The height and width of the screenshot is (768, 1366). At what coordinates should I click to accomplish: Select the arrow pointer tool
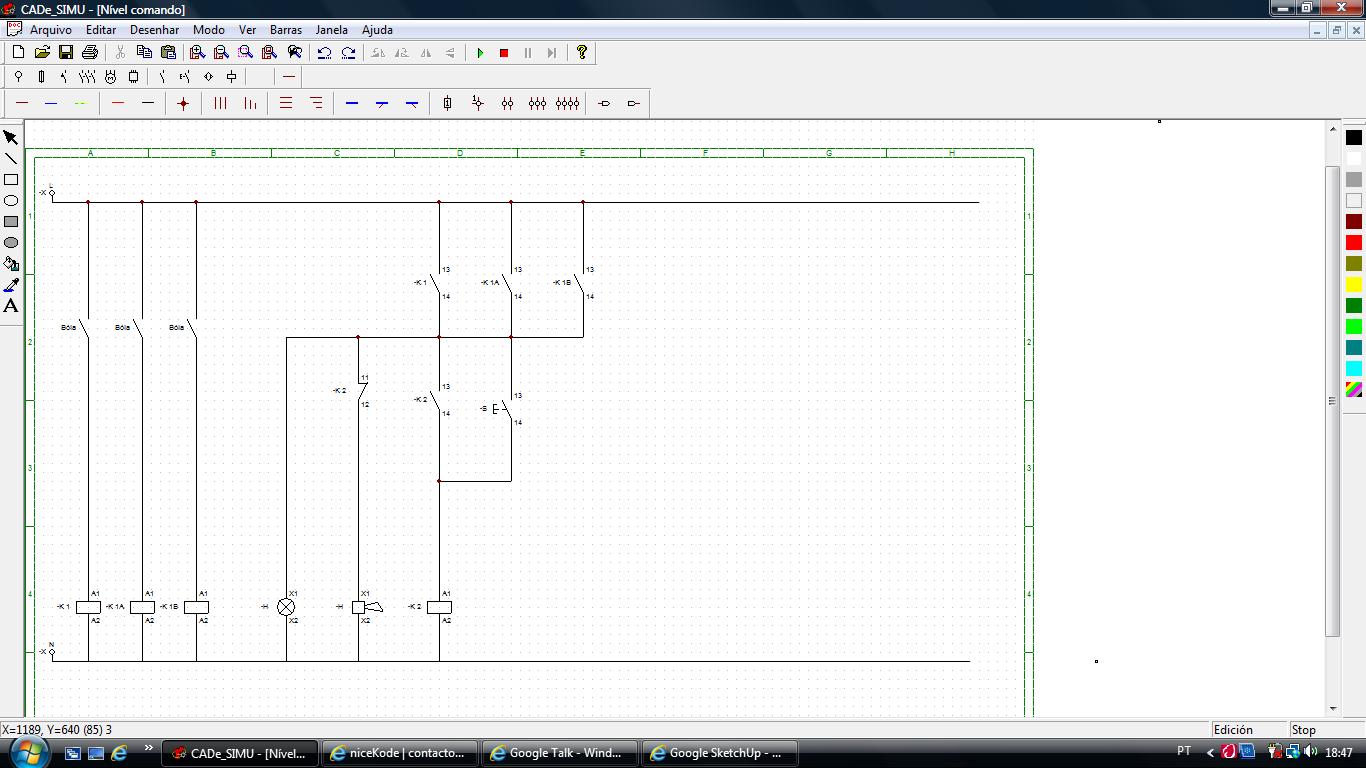click(11, 138)
